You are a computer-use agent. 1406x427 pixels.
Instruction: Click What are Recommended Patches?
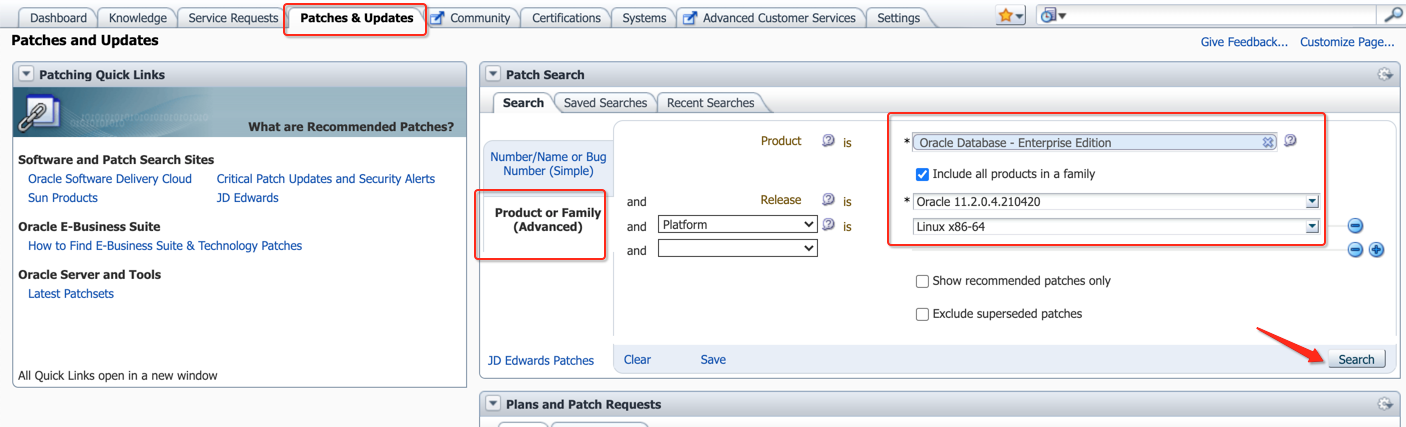(351, 127)
